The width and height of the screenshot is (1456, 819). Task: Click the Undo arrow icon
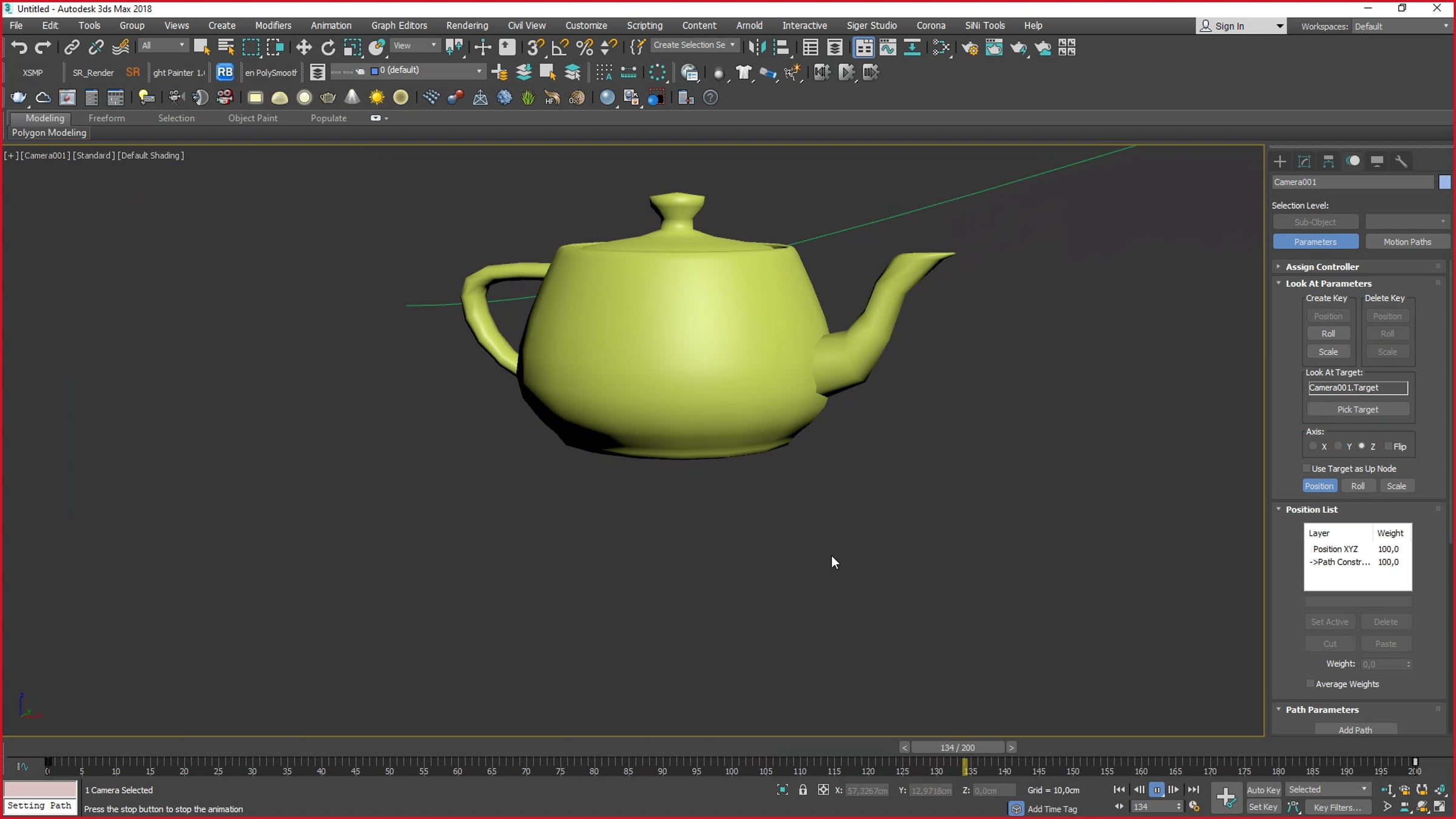click(x=19, y=47)
